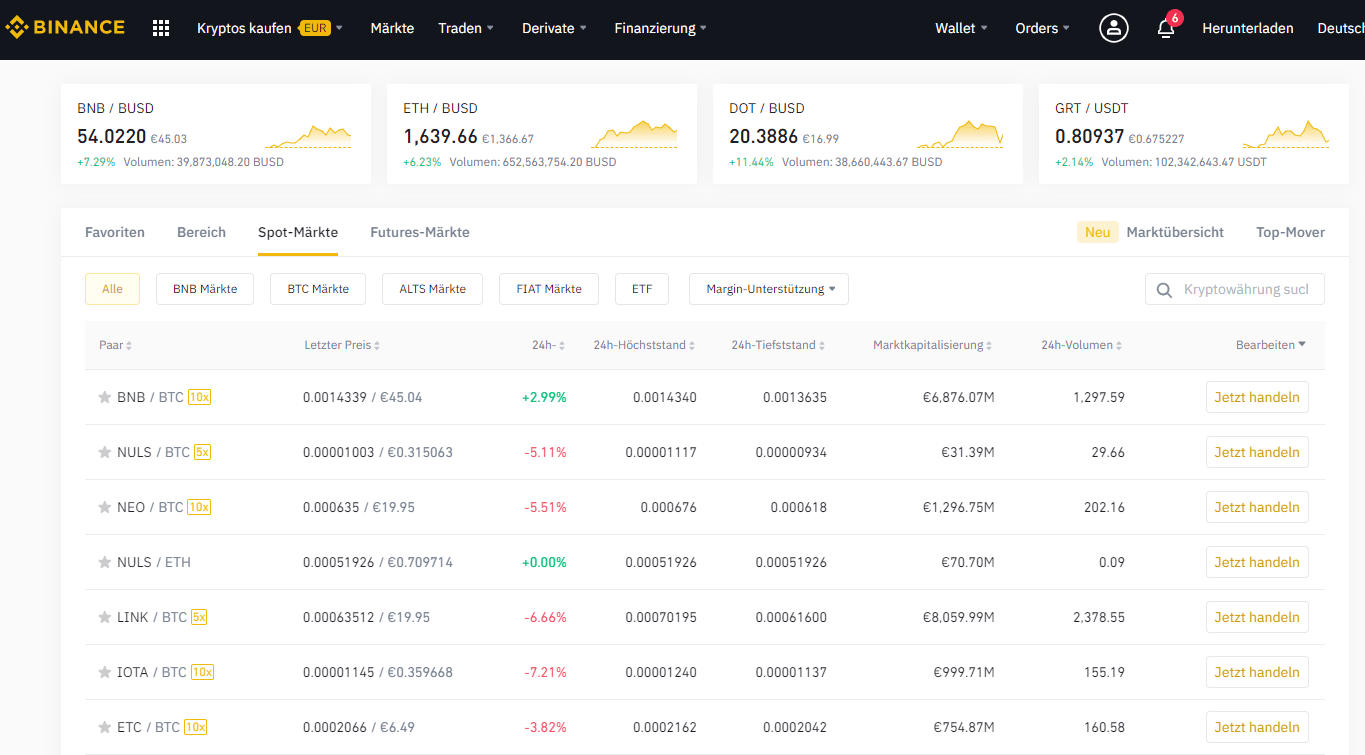Click the 10x margin badge on BNB / BTC
The height and width of the screenshot is (755, 1365).
coord(199,397)
